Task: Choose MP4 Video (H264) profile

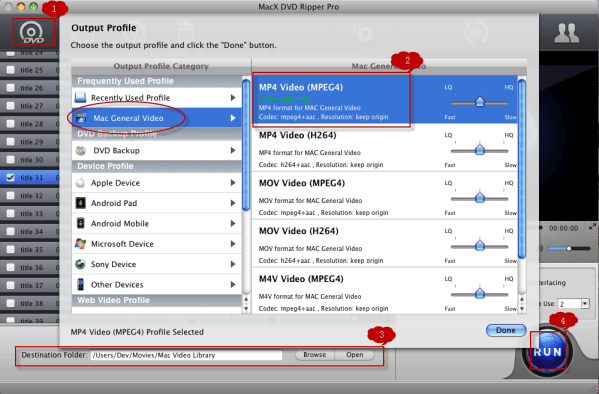Action: pos(384,148)
